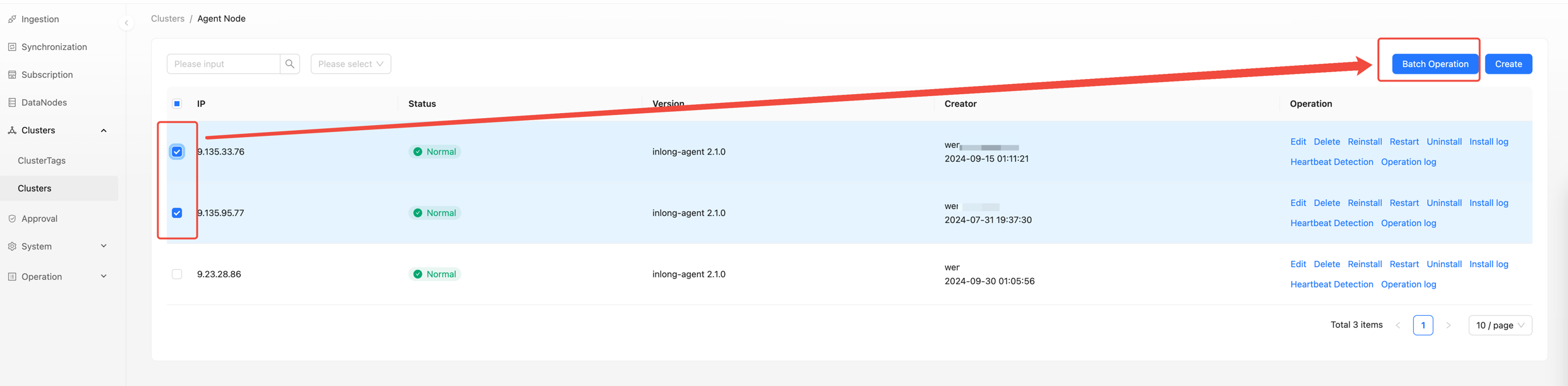The image size is (1568, 386).
Task: Select the Clusters submenu item
Action: pyautogui.click(x=35, y=188)
